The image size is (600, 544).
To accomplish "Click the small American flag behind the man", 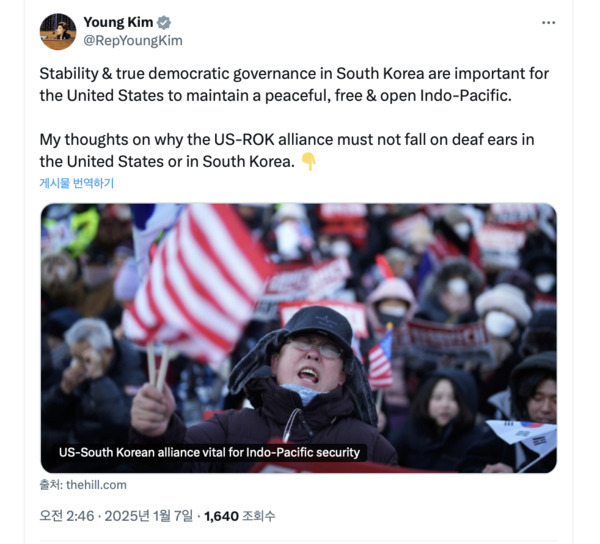I will click(381, 358).
